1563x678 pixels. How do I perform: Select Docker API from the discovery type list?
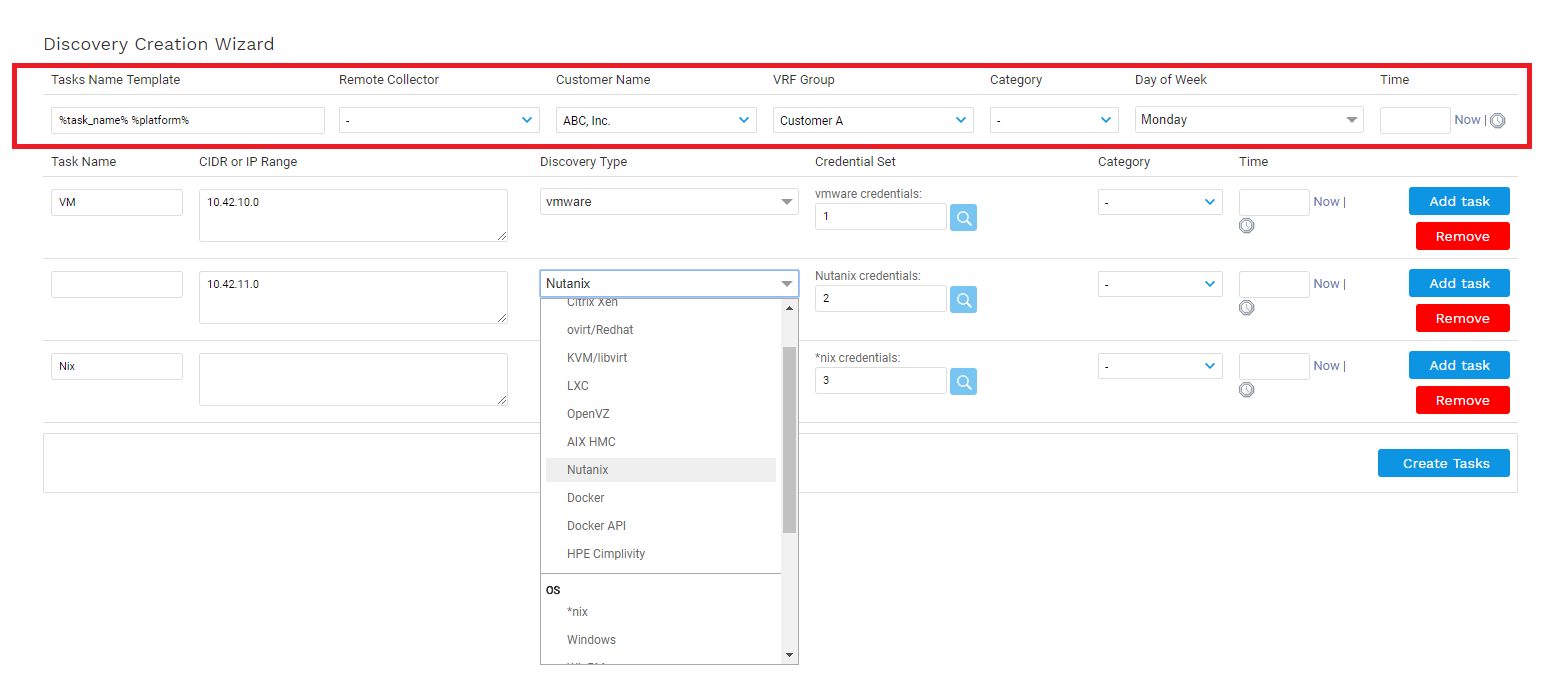pos(596,526)
